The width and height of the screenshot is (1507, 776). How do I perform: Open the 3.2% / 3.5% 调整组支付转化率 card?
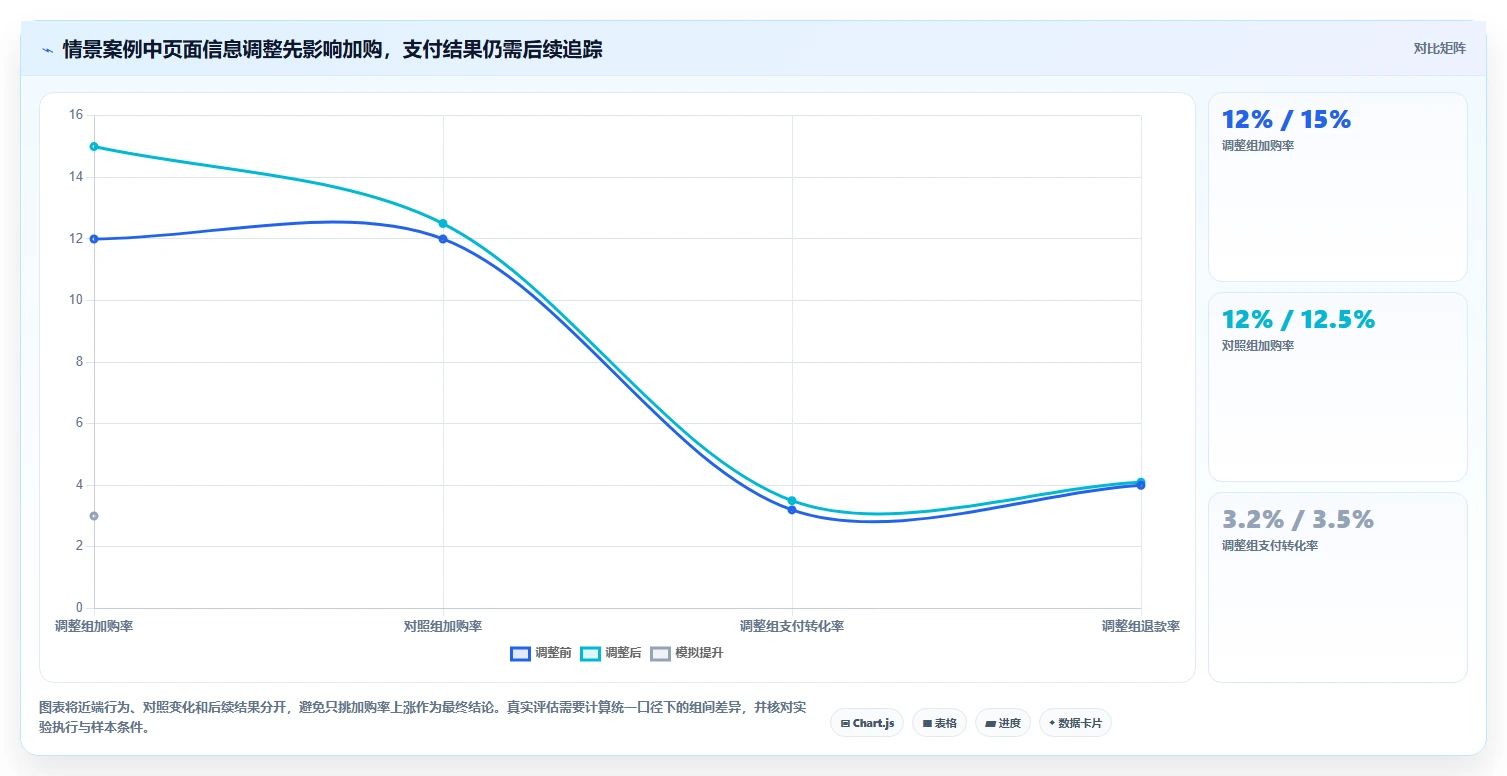pos(1337,587)
